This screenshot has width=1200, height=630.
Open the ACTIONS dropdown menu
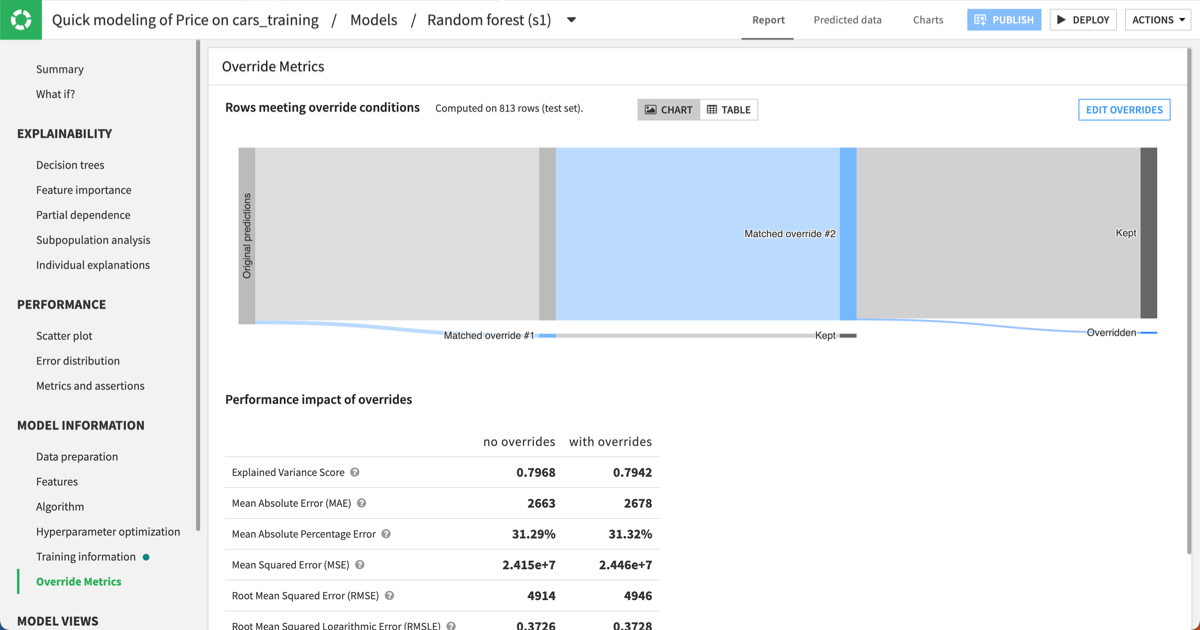1157,19
